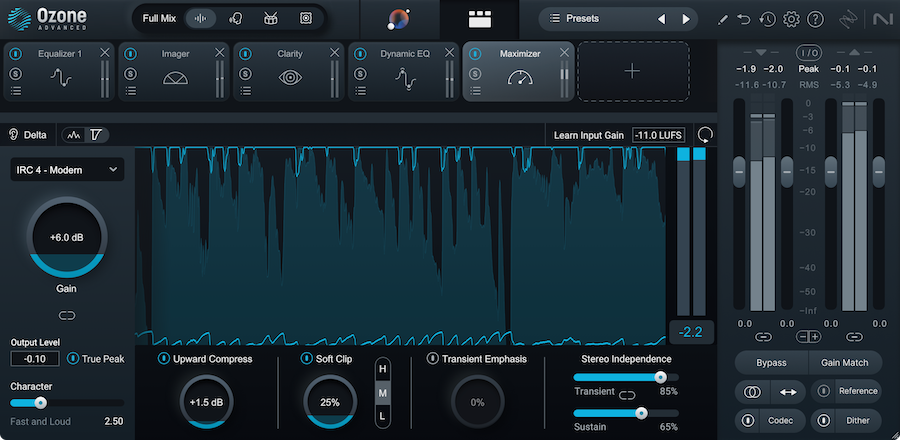This screenshot has height=440, width=900.
Task: Switch to gain reduction trace view
Action: (96, 135)
